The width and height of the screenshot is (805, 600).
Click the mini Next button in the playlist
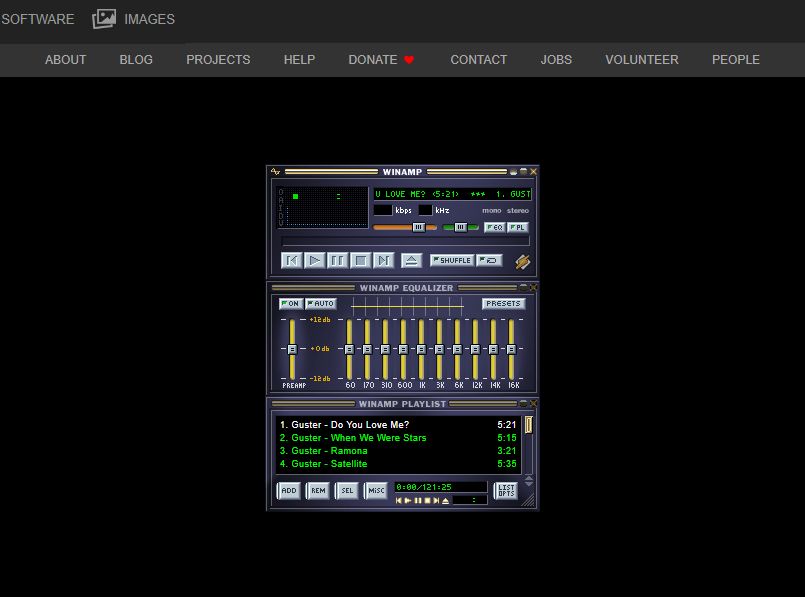(436, 500)
